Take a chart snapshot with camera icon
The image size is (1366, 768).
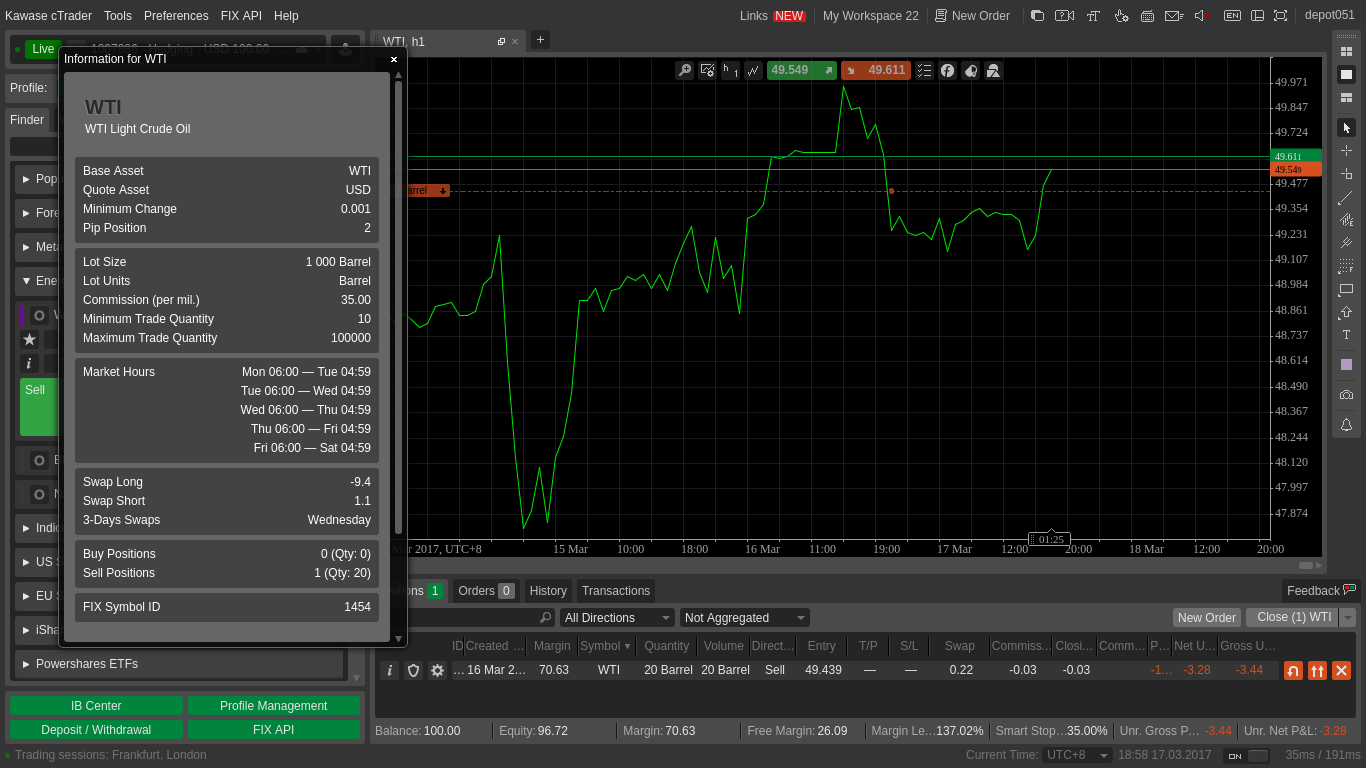1346,394
